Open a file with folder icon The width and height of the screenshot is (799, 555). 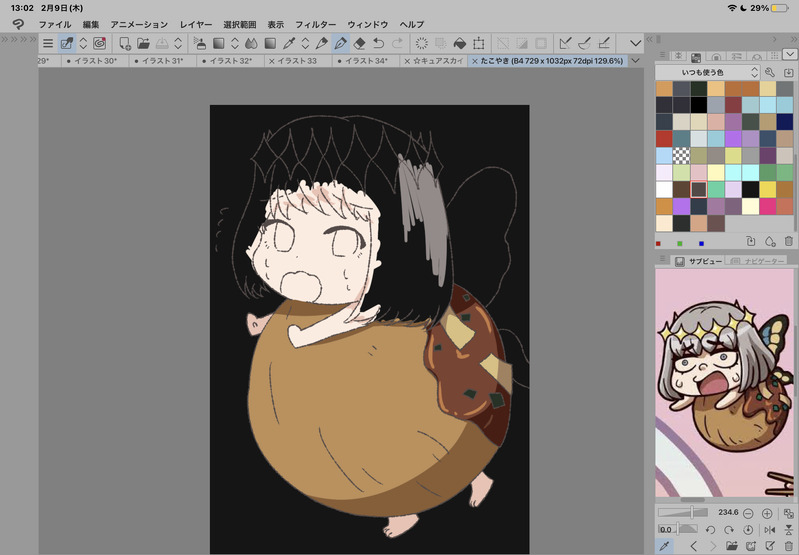143,43
